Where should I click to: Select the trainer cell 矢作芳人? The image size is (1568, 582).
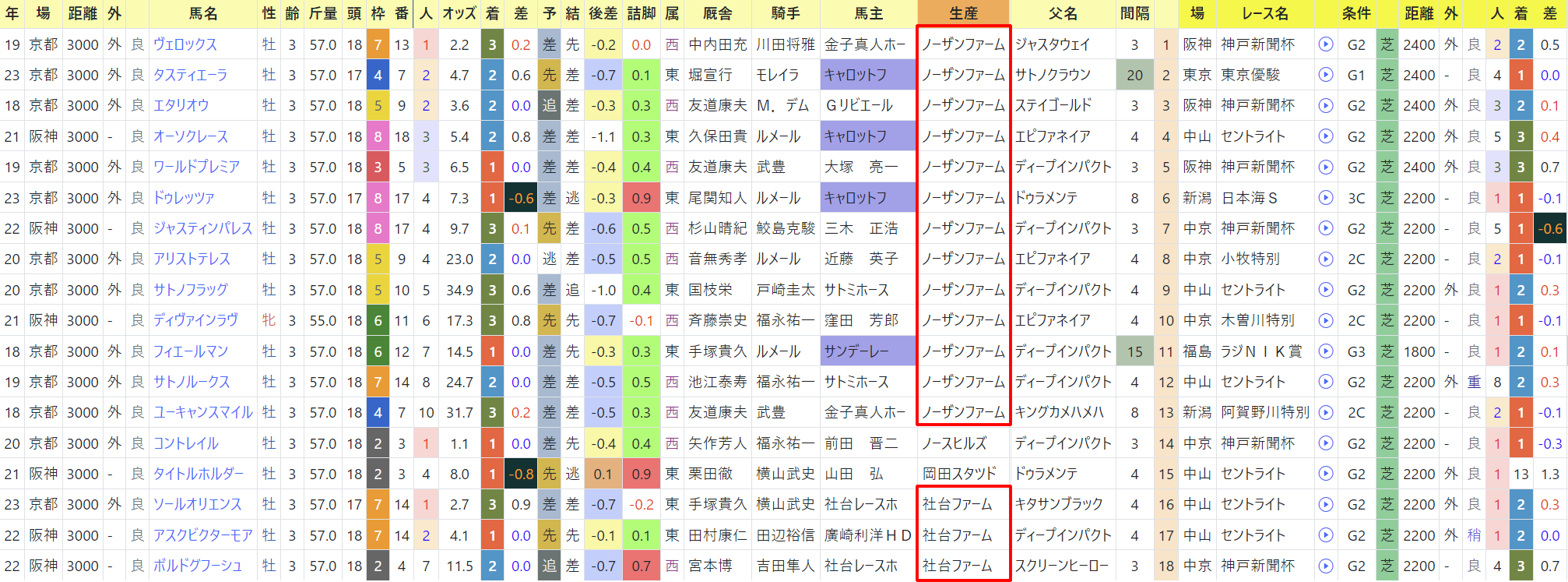[x=717, y=443]
